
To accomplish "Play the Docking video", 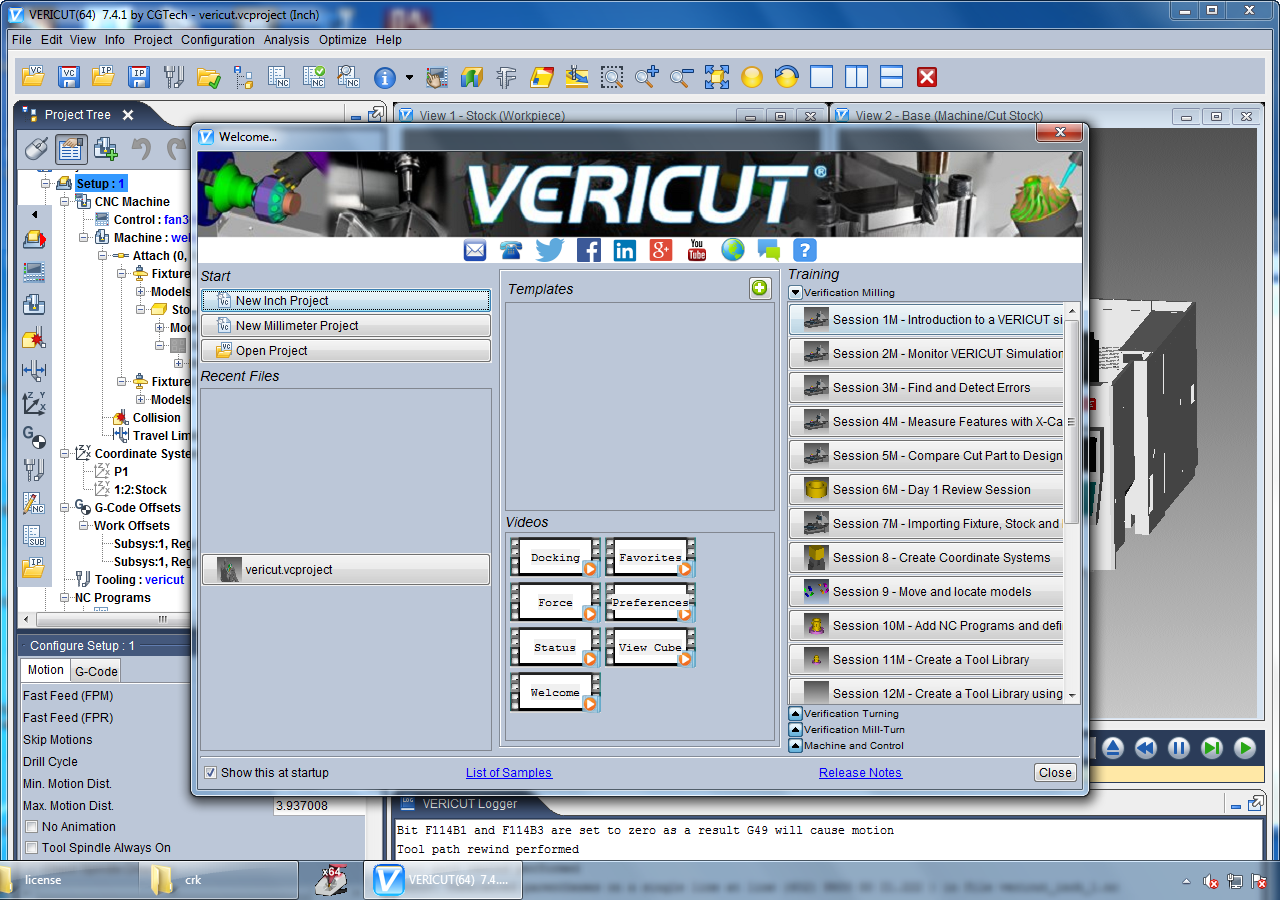I will pyautogui.click(x=555, y=557).
